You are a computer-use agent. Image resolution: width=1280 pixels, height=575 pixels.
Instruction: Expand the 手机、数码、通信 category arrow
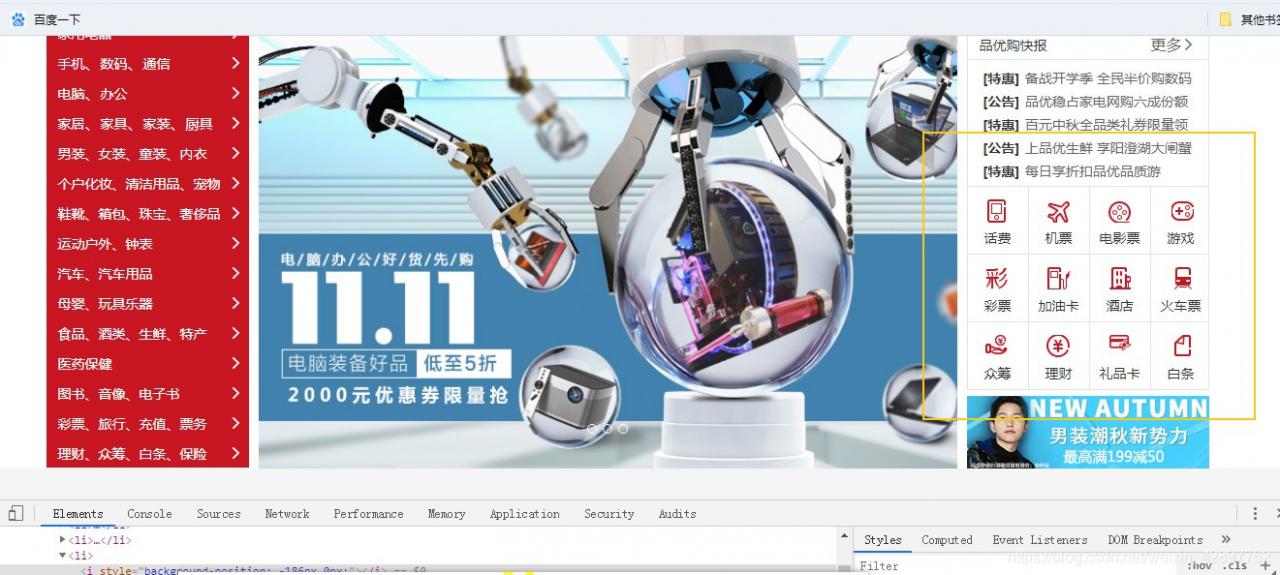coord(236,63)
